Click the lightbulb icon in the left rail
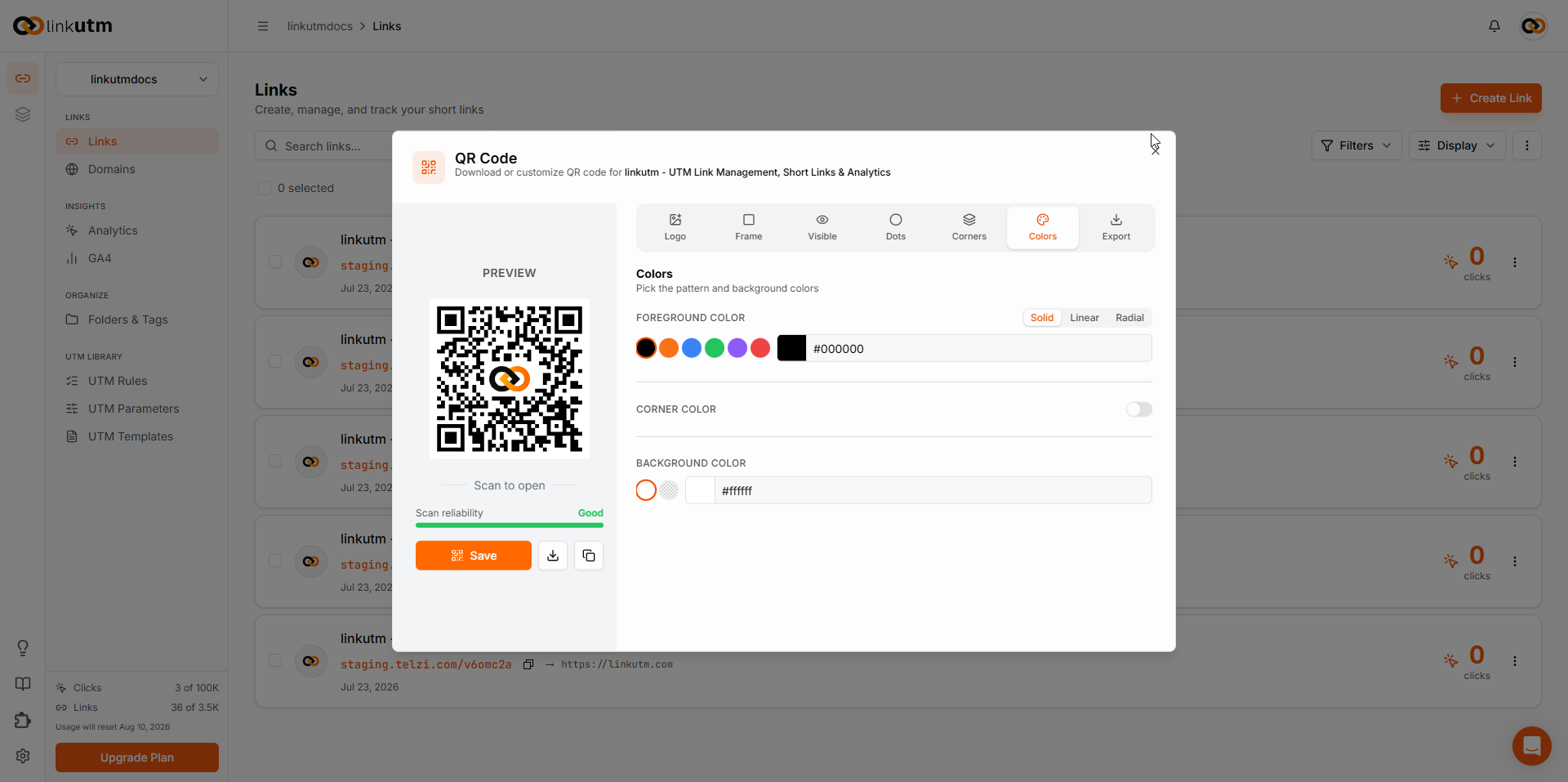This screenshot has height=782, width=1568. tap(23, 648)
